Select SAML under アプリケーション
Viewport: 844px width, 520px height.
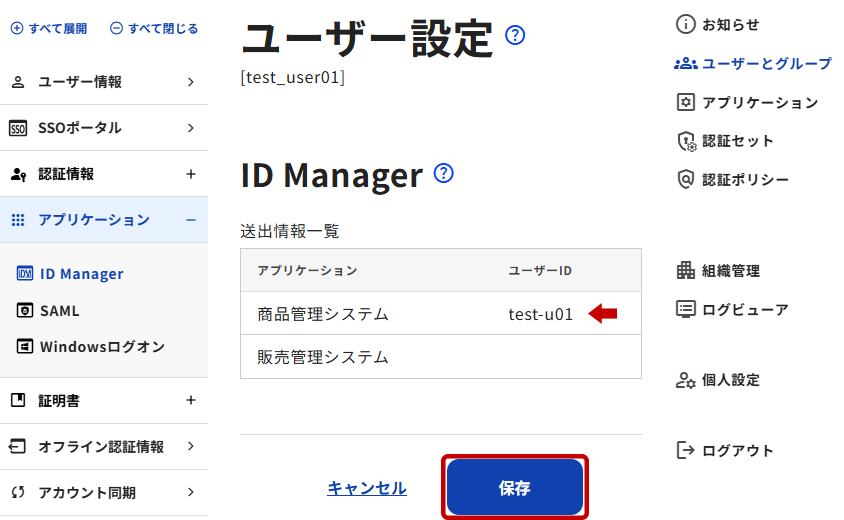point(59,311)
